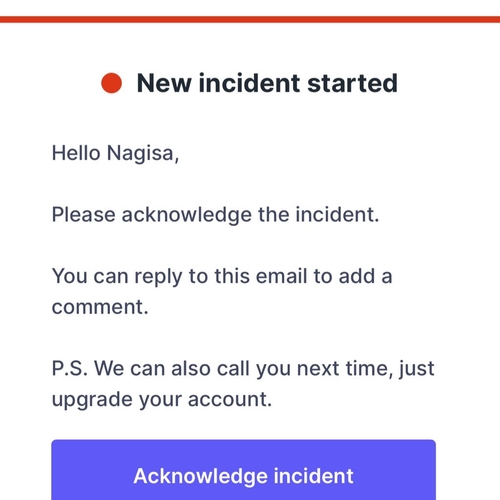Screen dimensions: 500x500
Task: Click the red incident status dot
Action: pos(112,83)
